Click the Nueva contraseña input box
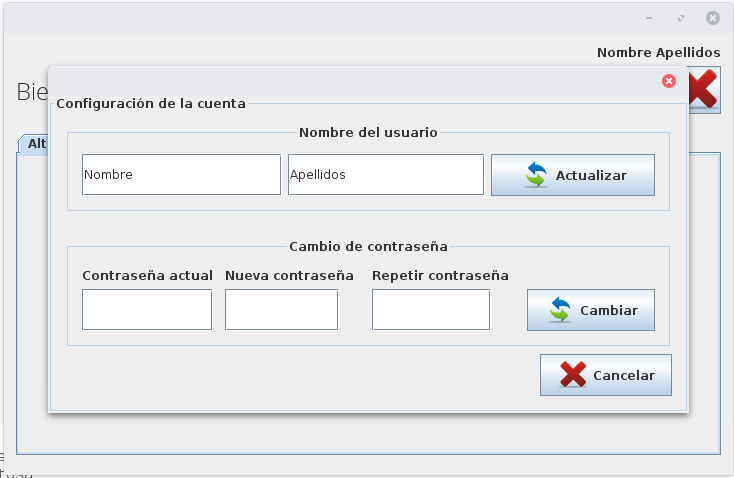The image size is (734, 478). point(281,309)
